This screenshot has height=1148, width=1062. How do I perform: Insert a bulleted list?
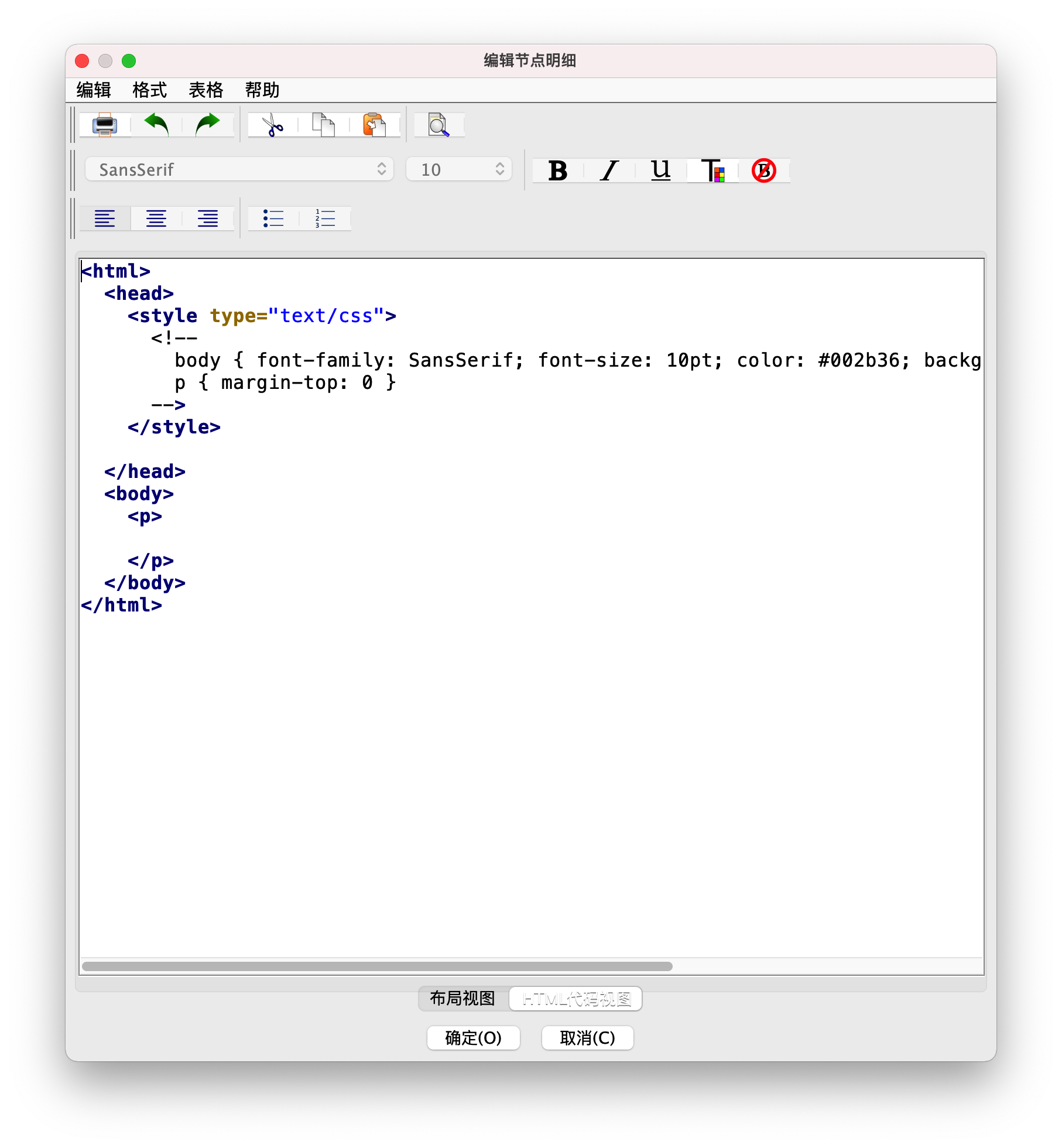pyautogui.click(x=273, y=218)
